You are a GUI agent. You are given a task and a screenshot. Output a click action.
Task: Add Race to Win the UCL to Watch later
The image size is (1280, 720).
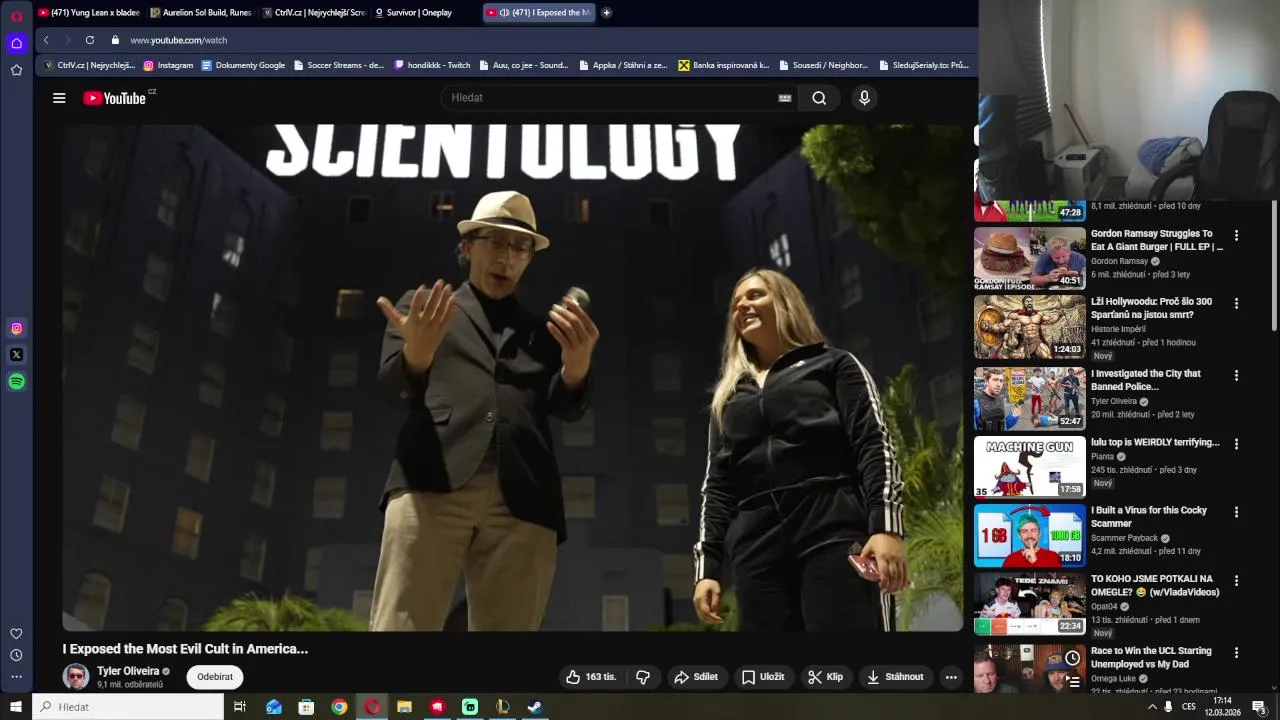tap(1072, 658)
